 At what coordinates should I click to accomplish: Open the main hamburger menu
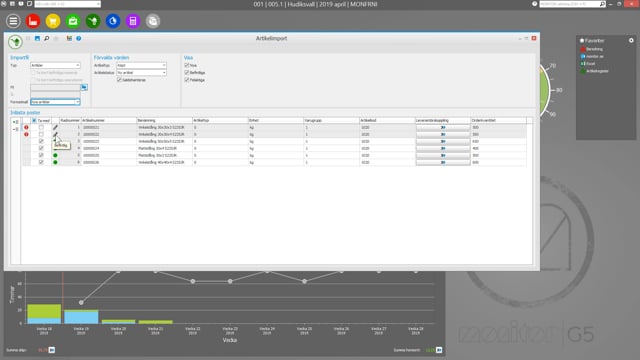13,21
